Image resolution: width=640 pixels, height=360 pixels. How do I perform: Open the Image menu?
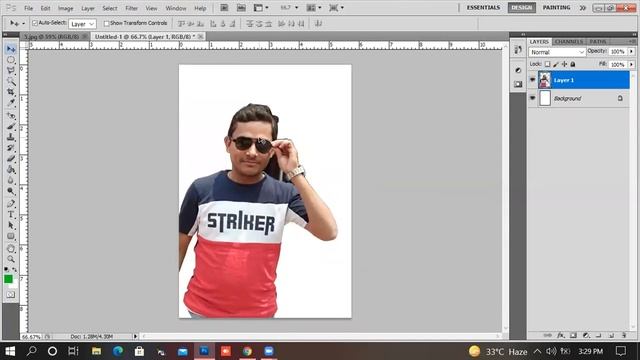coord(65,8)
